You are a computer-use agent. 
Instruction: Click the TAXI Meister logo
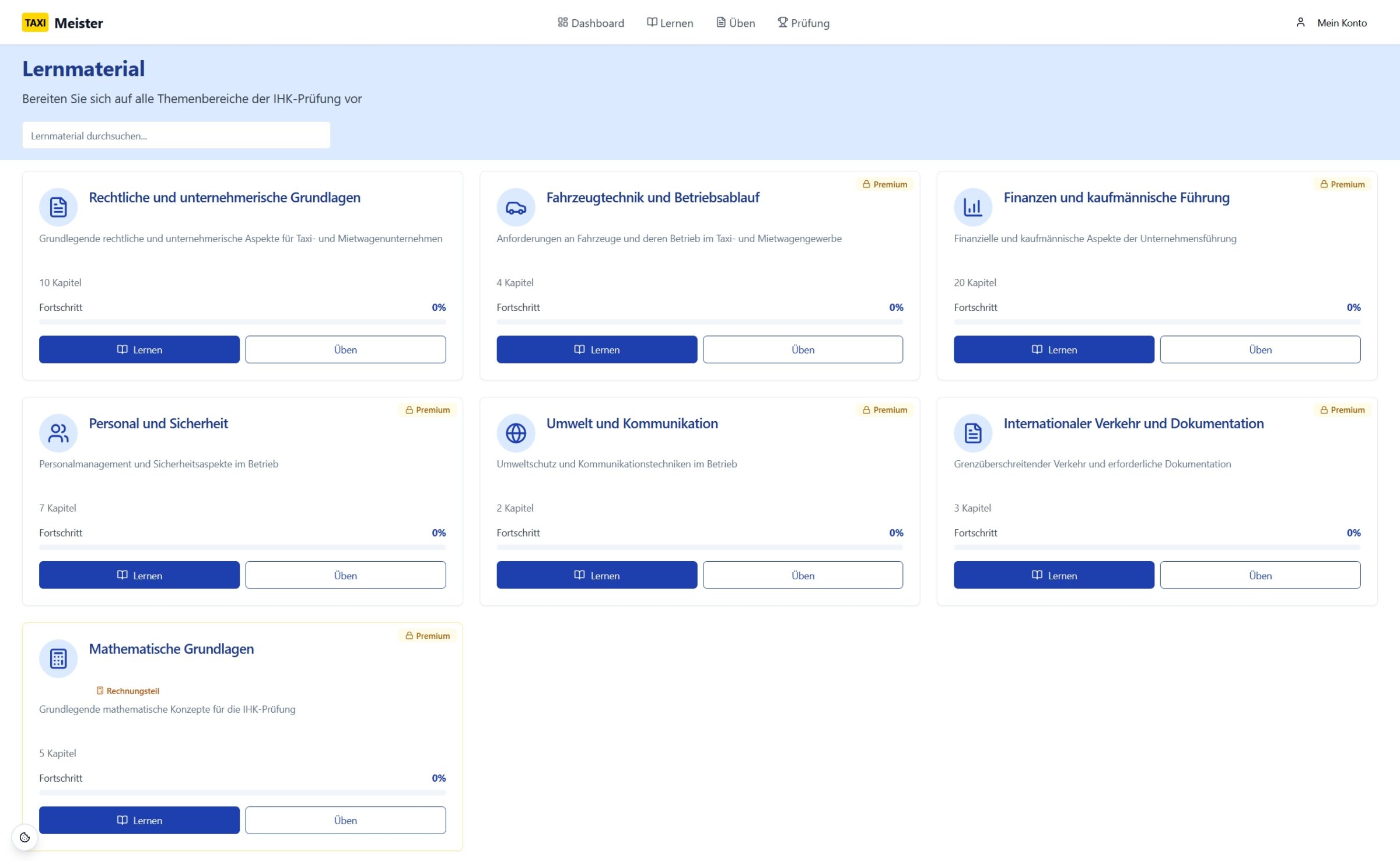click(63, 23)
